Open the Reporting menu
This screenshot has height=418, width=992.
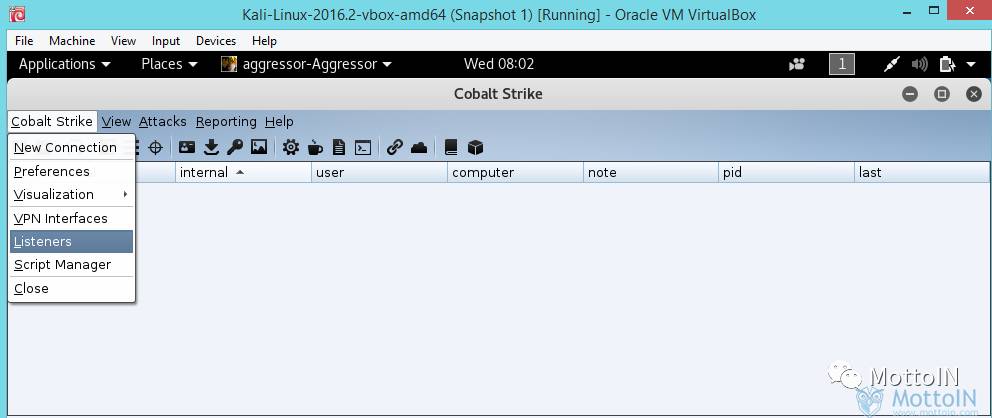pyautogui.click(x=226, y=121)
